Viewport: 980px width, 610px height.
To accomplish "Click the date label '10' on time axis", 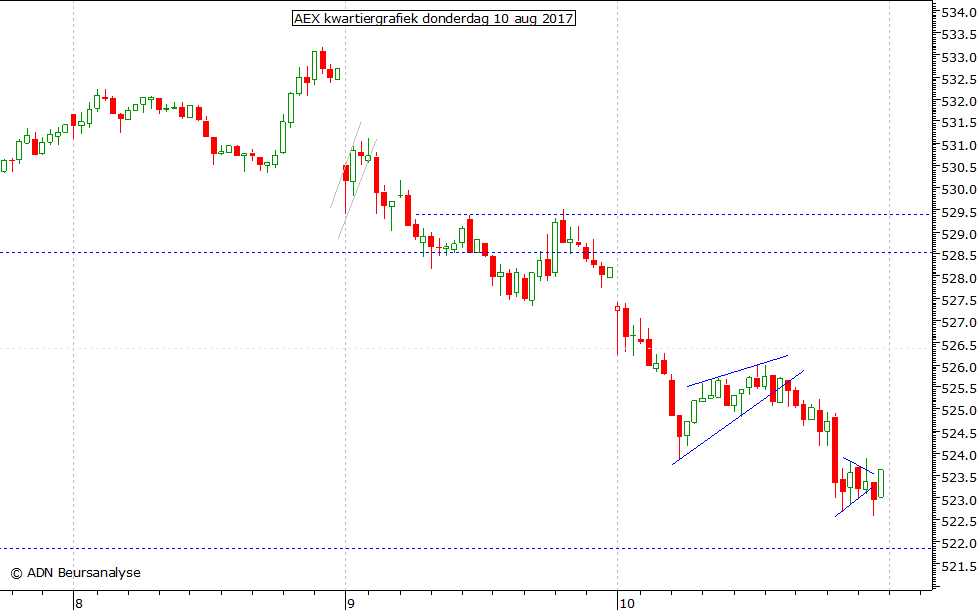I will [627, 603].
